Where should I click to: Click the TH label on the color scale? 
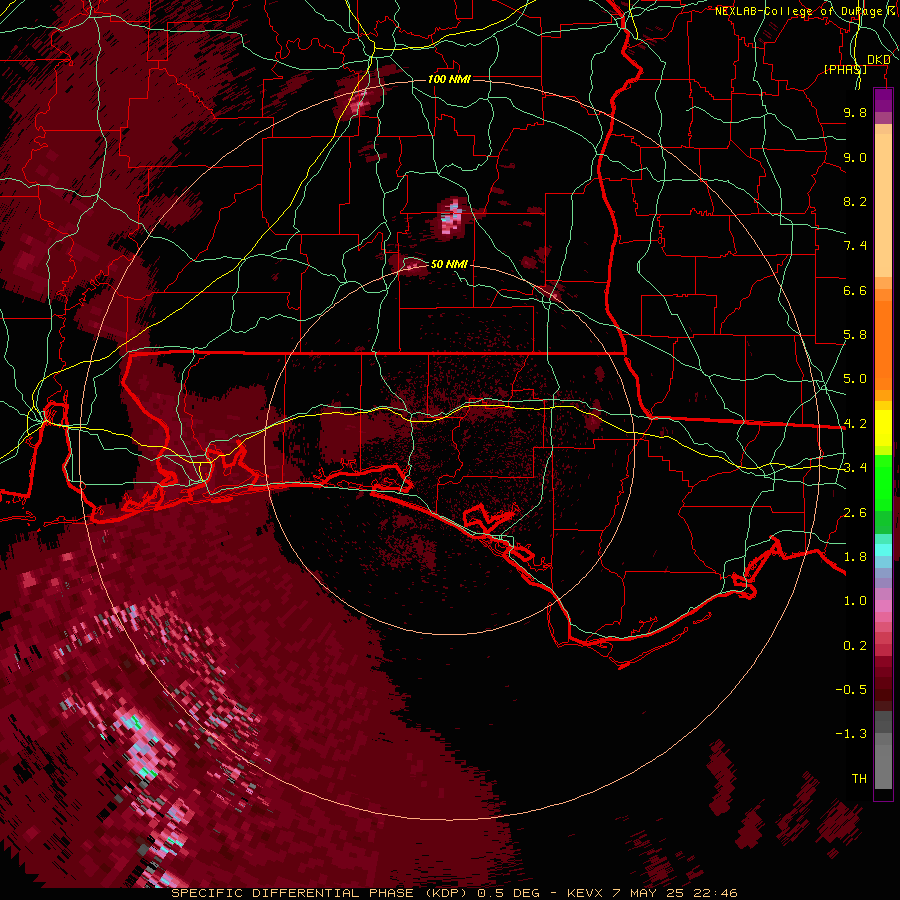[859, 779]
